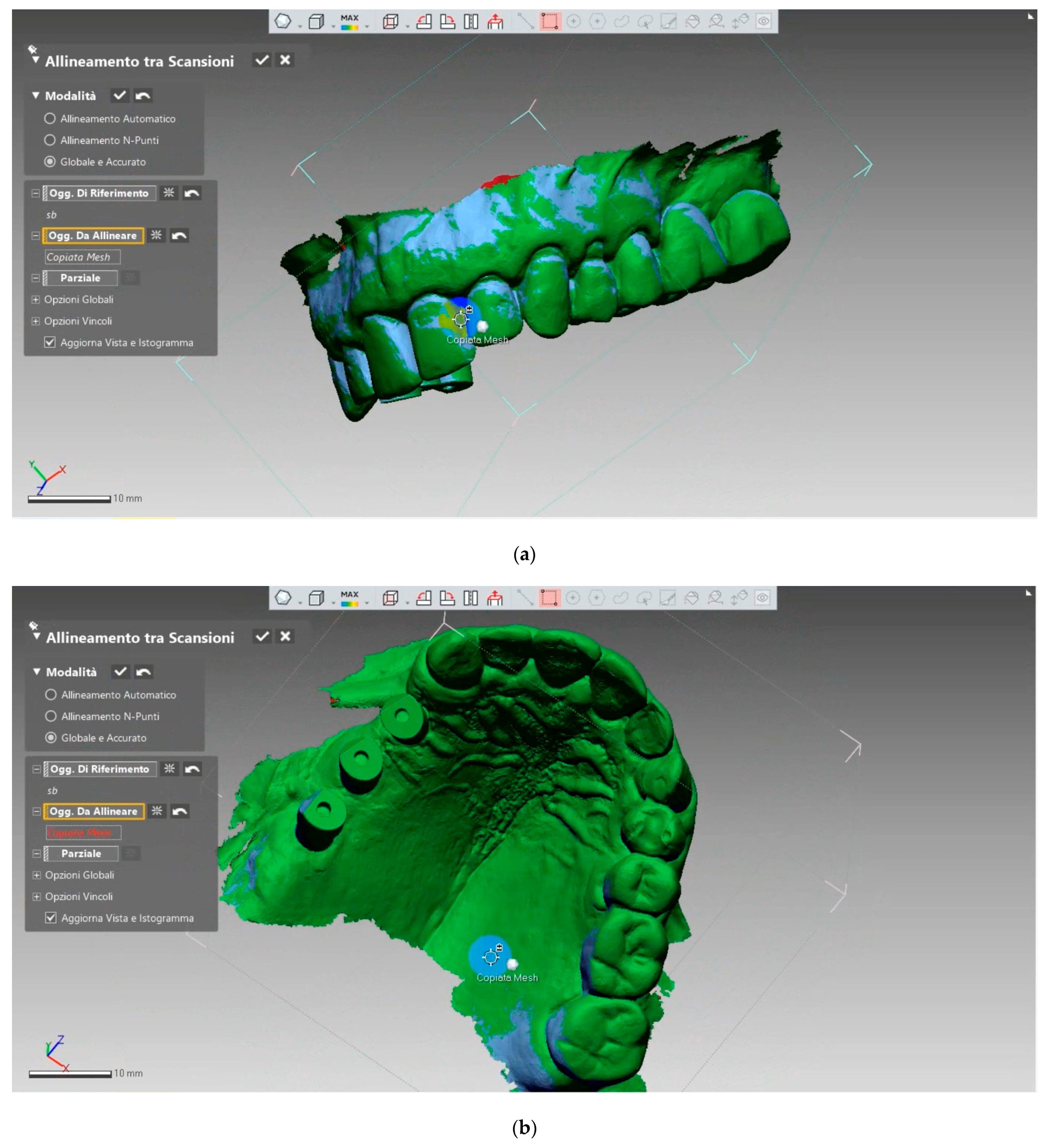Select Allineamento Automatico radio in panel (a)
The image size is (1048, 1148).
50,118
